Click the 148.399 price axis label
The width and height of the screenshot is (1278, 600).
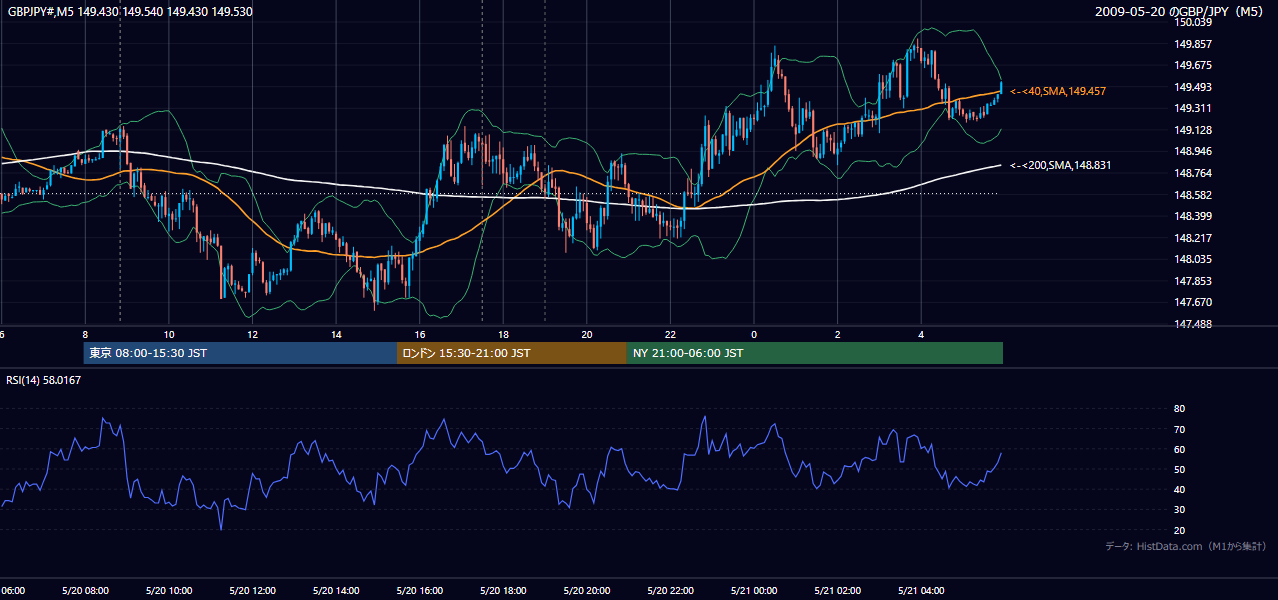click(x=1193, y=216)
